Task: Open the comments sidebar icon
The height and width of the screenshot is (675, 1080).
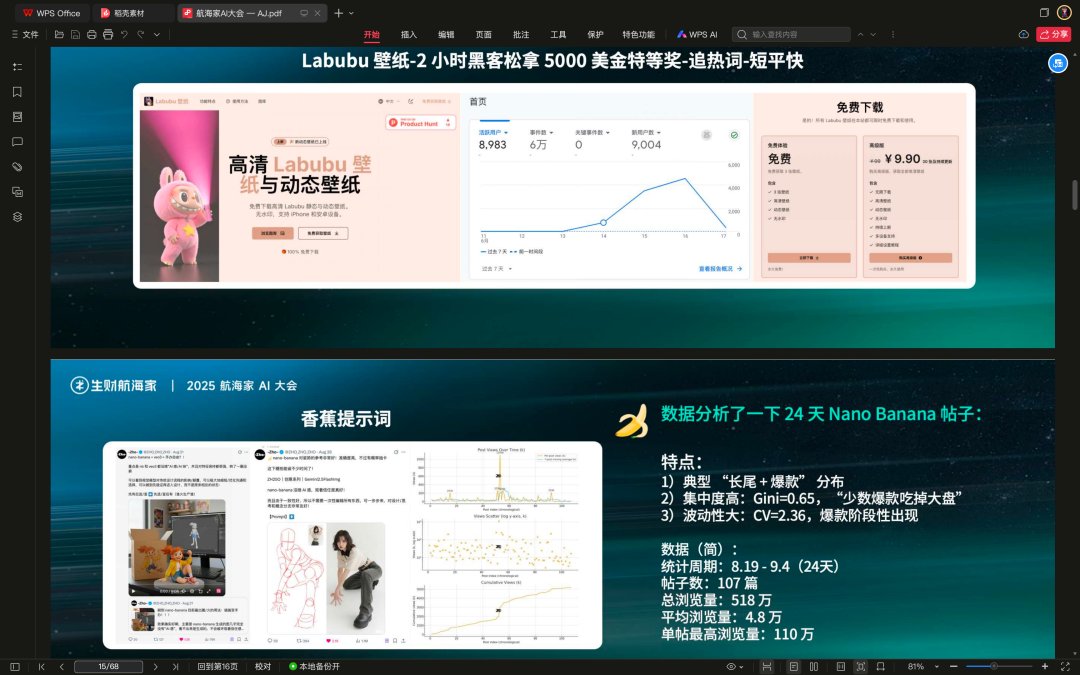Action: point(17,142)
